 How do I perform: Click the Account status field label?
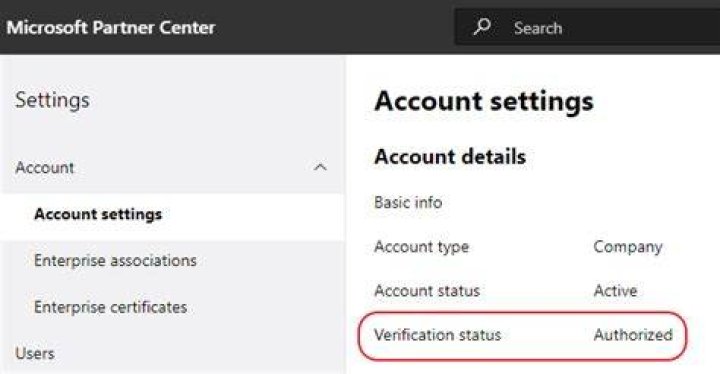427,290
